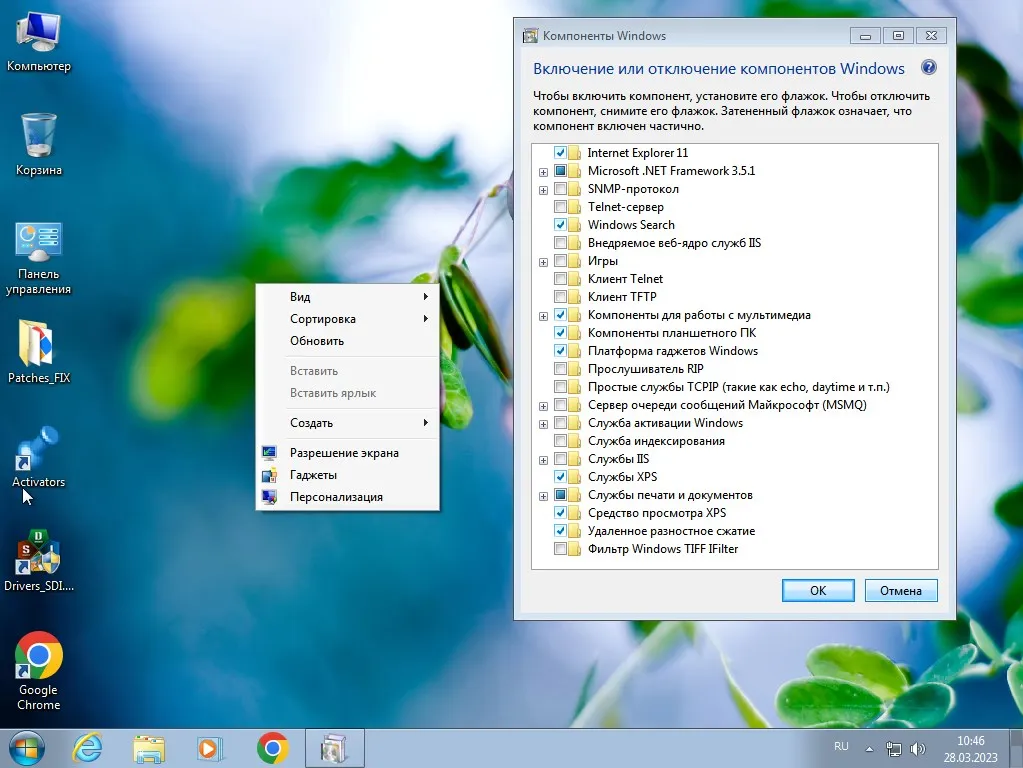Select Внедряемое веб-ядро служб IIS row
The image size is (1023, 768).
tap(674, 243)
